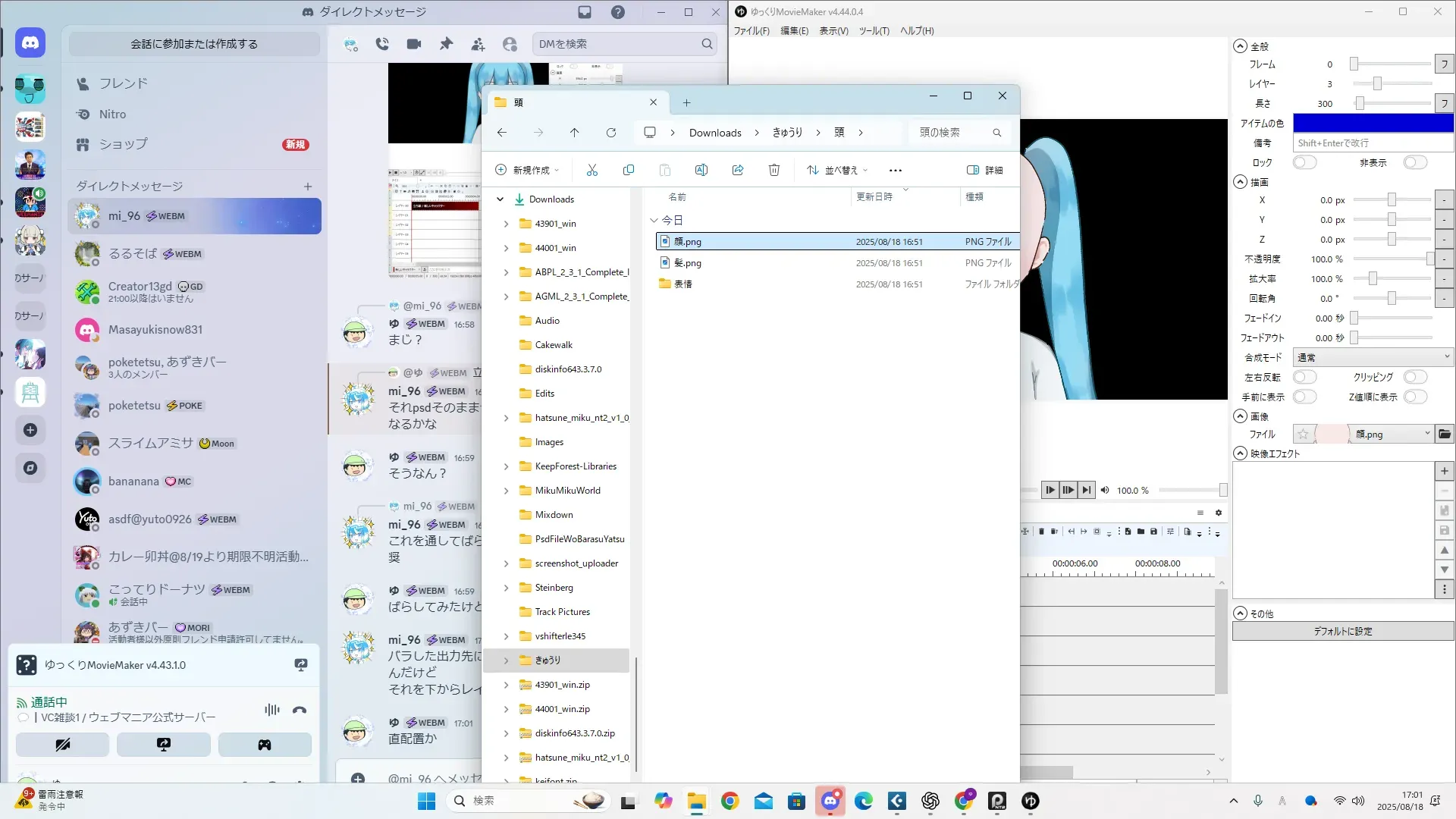Viewport: 1456px width, 819px height.
Task: Open the ファイル(F) menu
Action: tap(751, 31)
